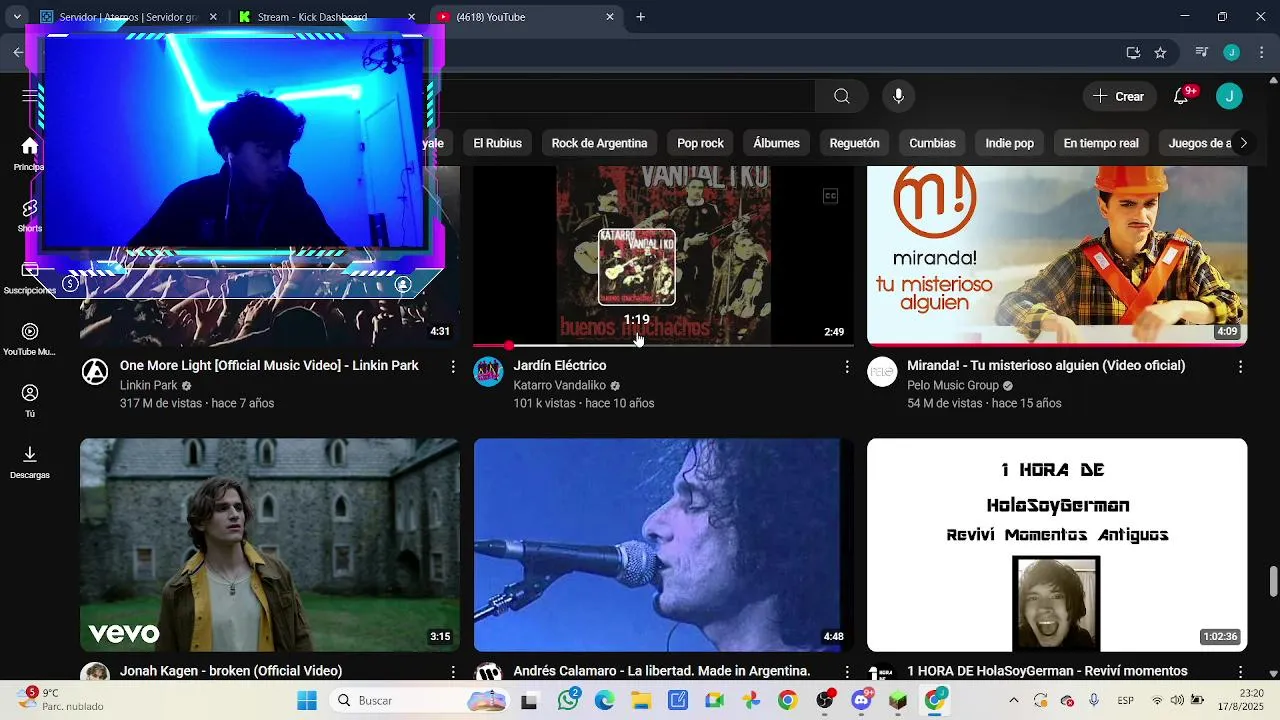Seek on Jardín Eléctrico preview progress bar
Screen dimensions: 1280x720
coord(663,346)
